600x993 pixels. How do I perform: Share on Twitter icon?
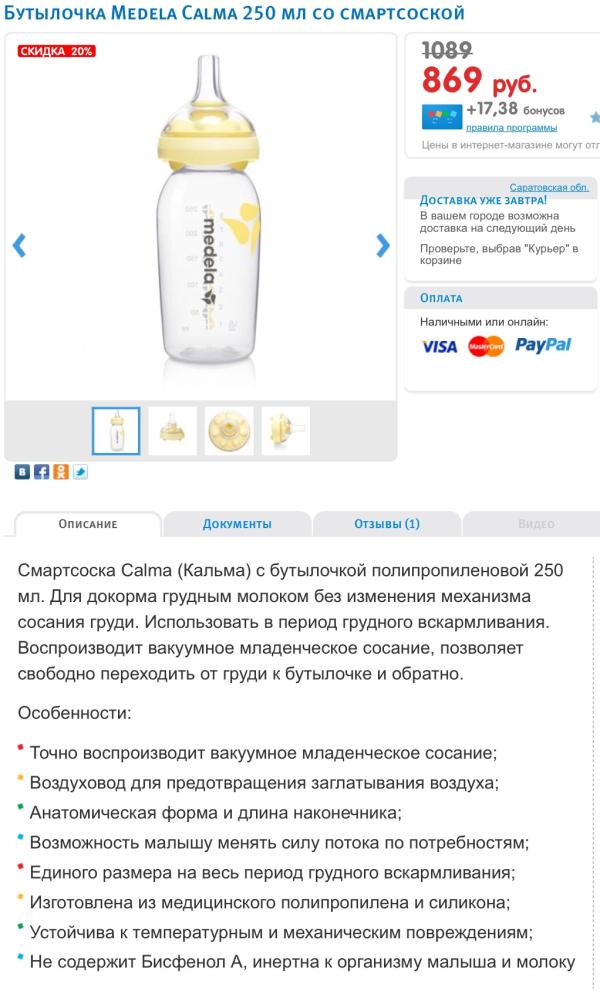click(x=80, y=472)
